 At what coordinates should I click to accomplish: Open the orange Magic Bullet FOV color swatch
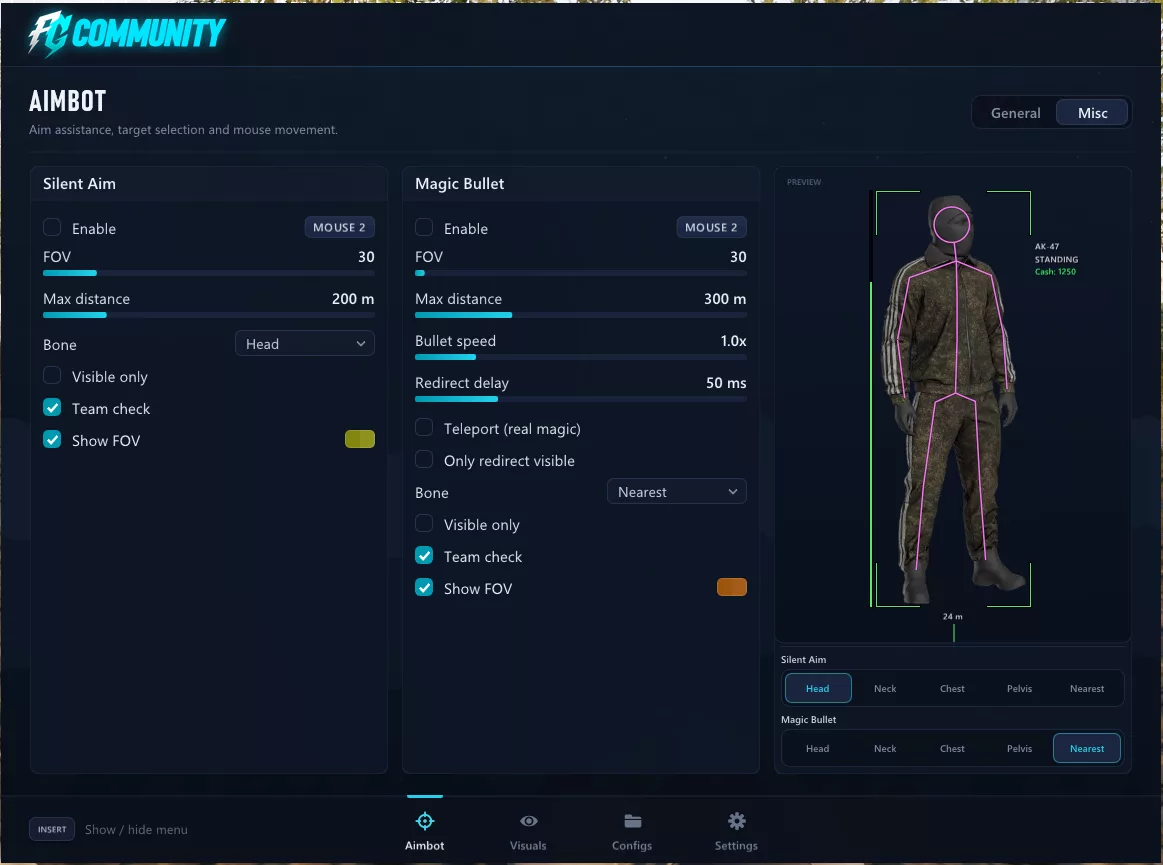(732, 587)
